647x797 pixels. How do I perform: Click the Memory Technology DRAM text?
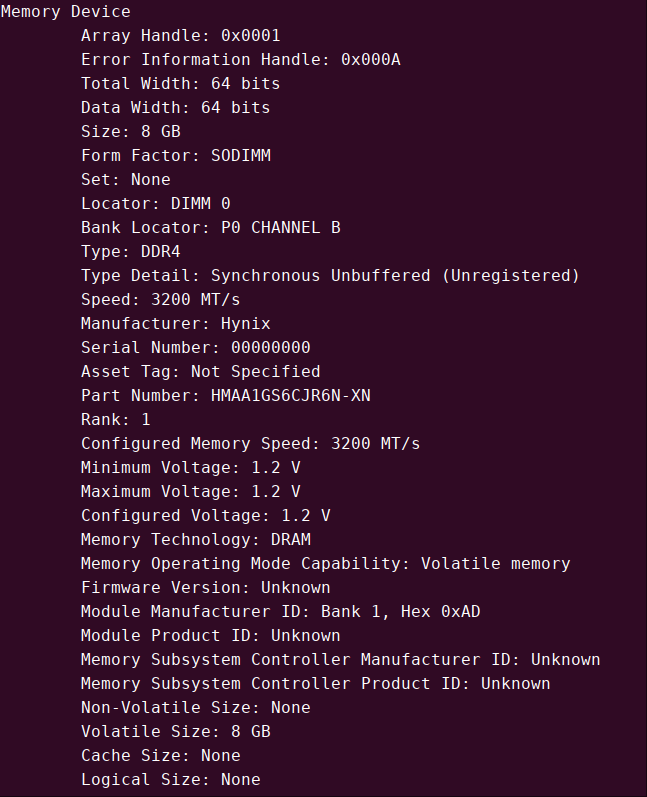pos(196,539)
